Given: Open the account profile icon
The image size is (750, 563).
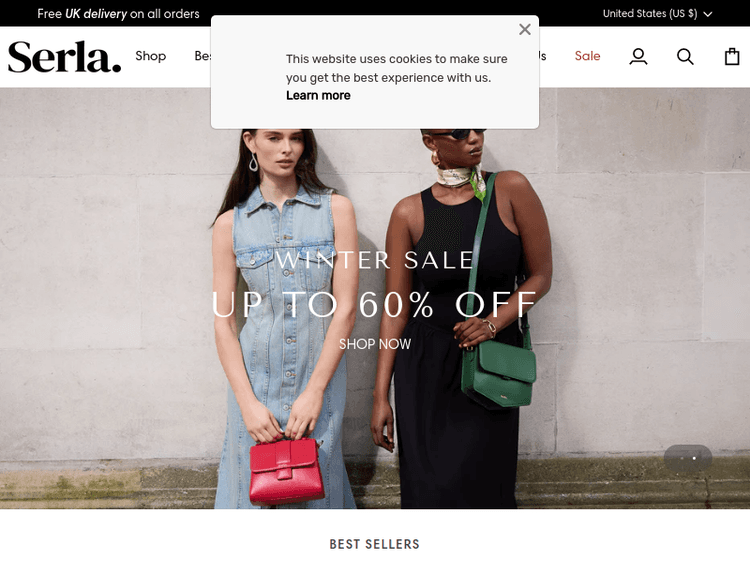Looking at the screenshot, I should click(638, 56).
